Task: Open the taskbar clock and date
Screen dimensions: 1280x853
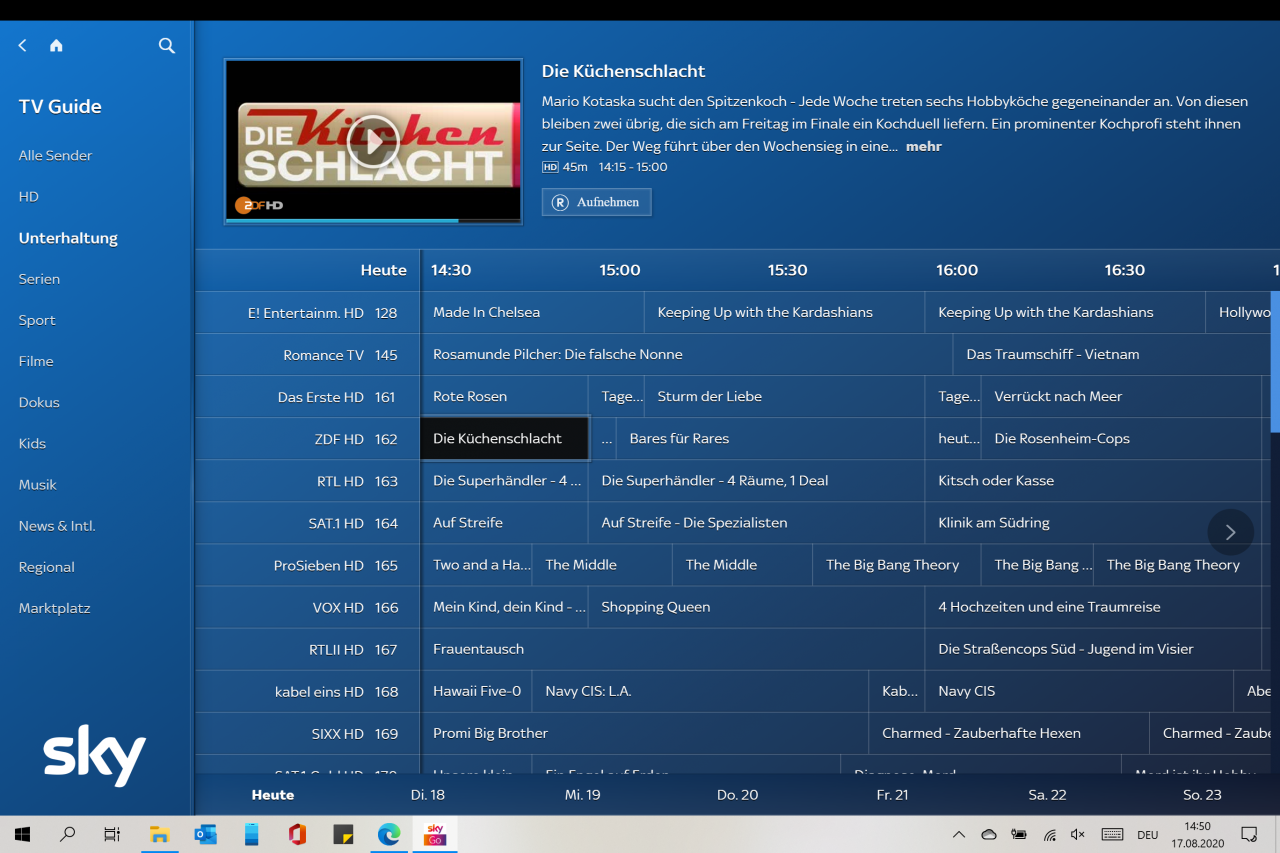Action: click(x=1197, y=834)
